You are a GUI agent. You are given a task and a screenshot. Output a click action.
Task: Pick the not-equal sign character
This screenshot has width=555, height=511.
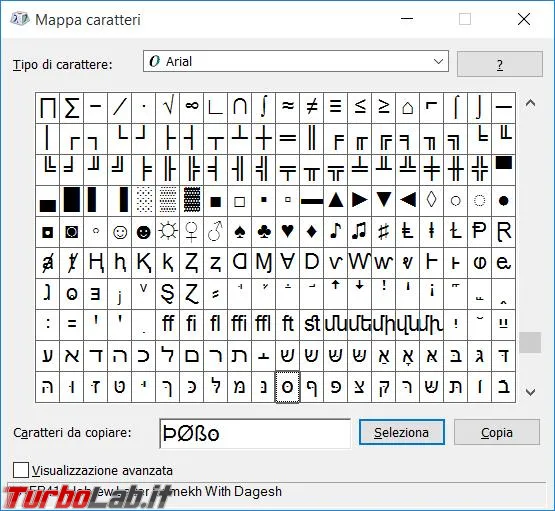(311, 108)
